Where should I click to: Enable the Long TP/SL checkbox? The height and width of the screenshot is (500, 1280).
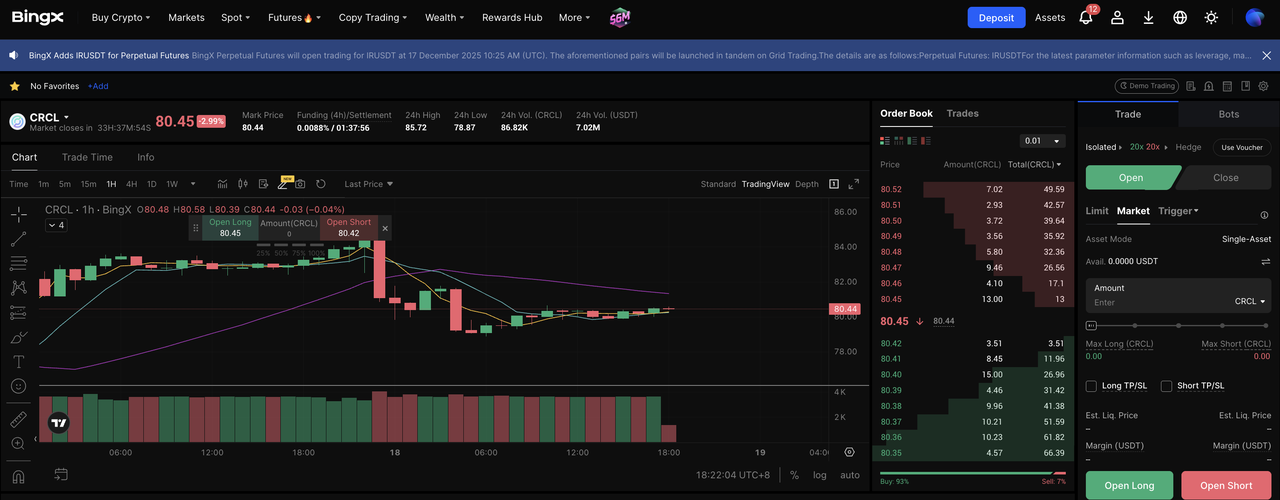click(x=1092, y=386)
